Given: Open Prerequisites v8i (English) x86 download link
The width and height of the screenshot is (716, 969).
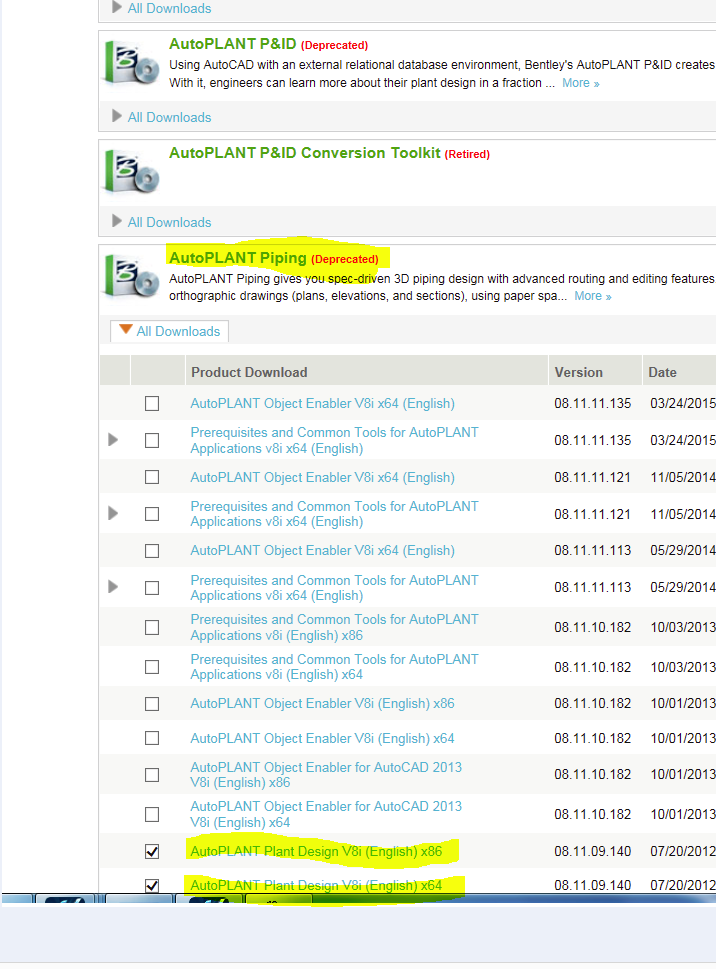Looking at the screenshot, I should (x=334, y=627).
